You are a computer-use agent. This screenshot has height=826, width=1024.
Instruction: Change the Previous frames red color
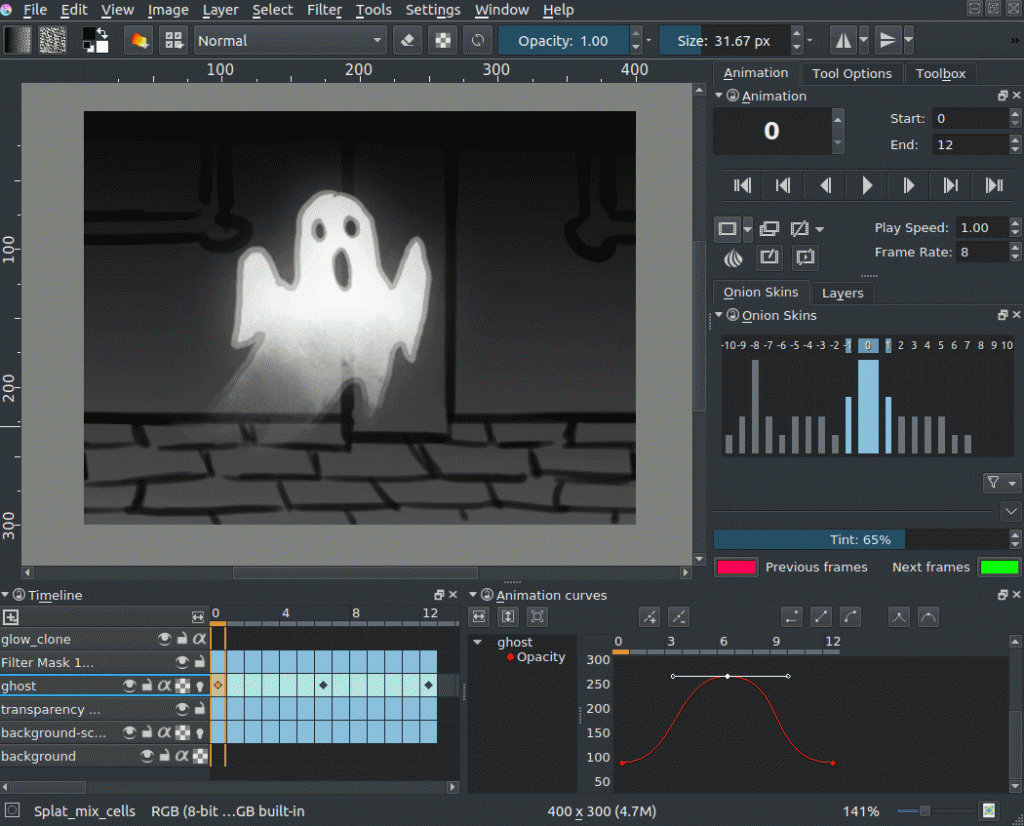[736, 567]
